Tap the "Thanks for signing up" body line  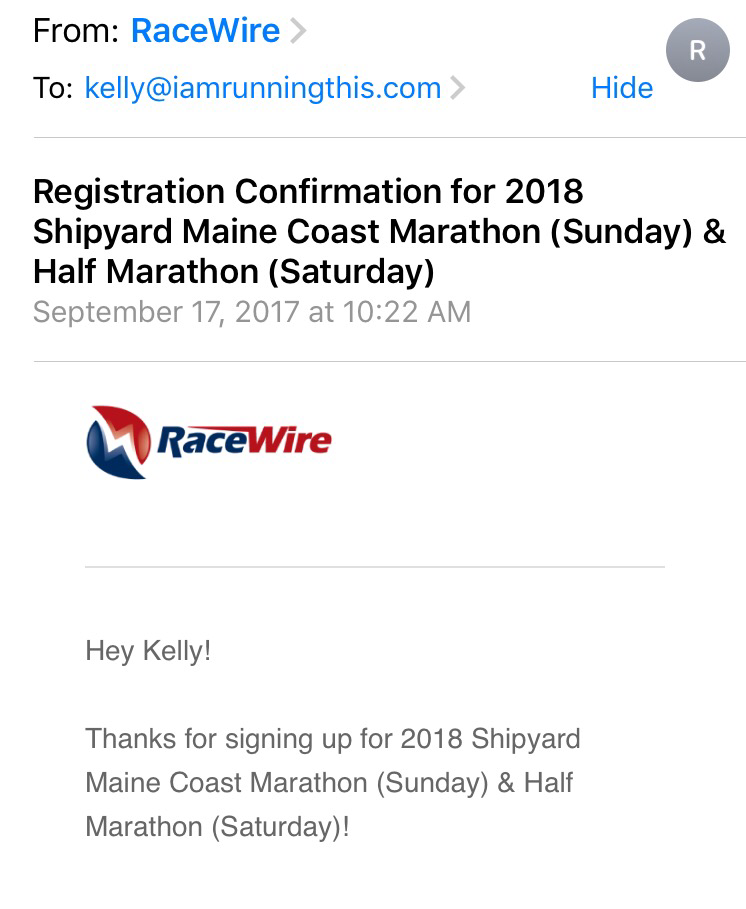pos(332,739)
